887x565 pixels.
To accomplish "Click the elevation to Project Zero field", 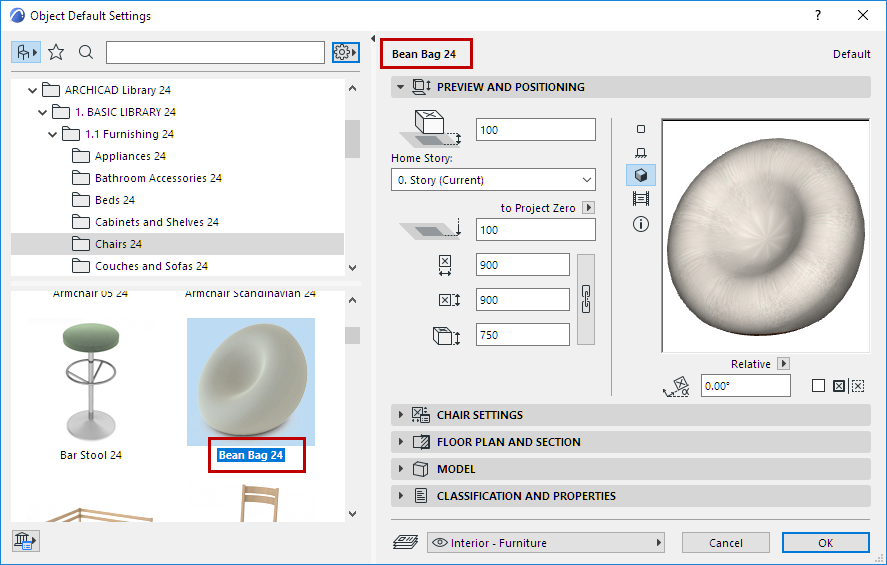I will 536,230.
